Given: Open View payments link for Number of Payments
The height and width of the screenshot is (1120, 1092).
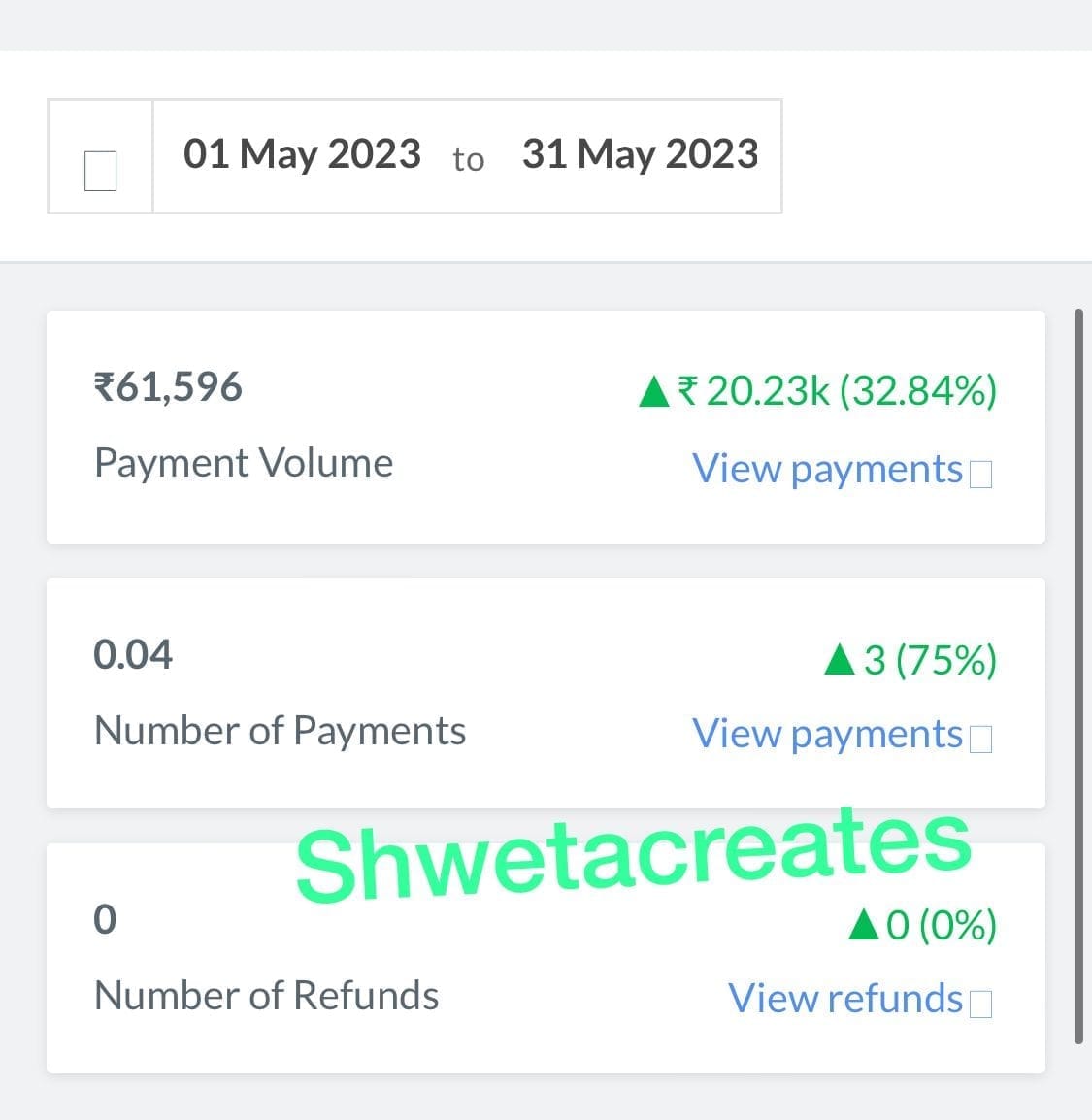Looking at the screenshot, I should 827,735.
